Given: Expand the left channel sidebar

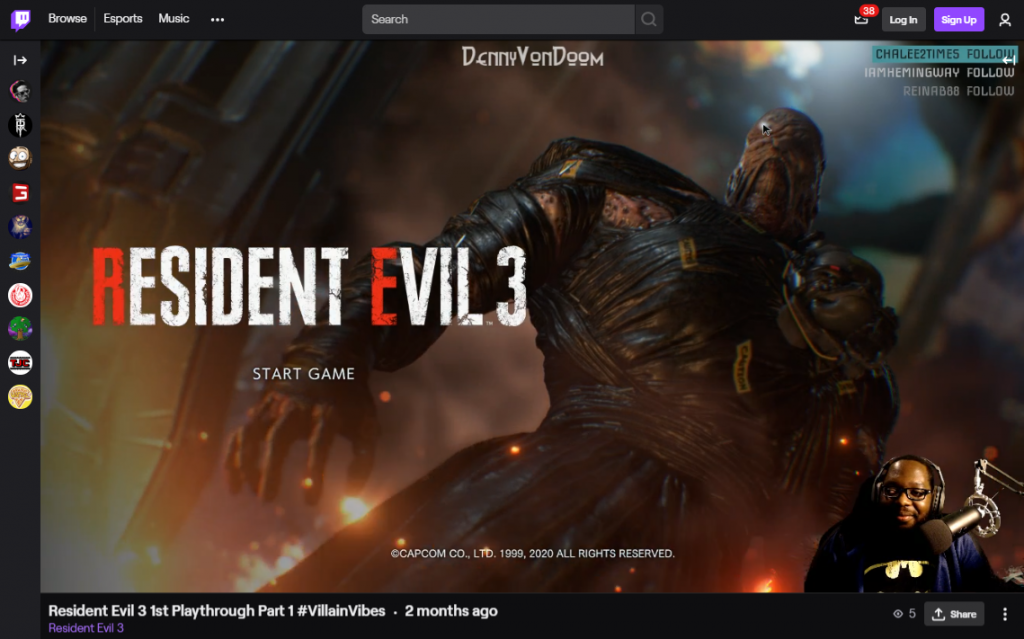Looking at the screenshot, I should (20, 60).
